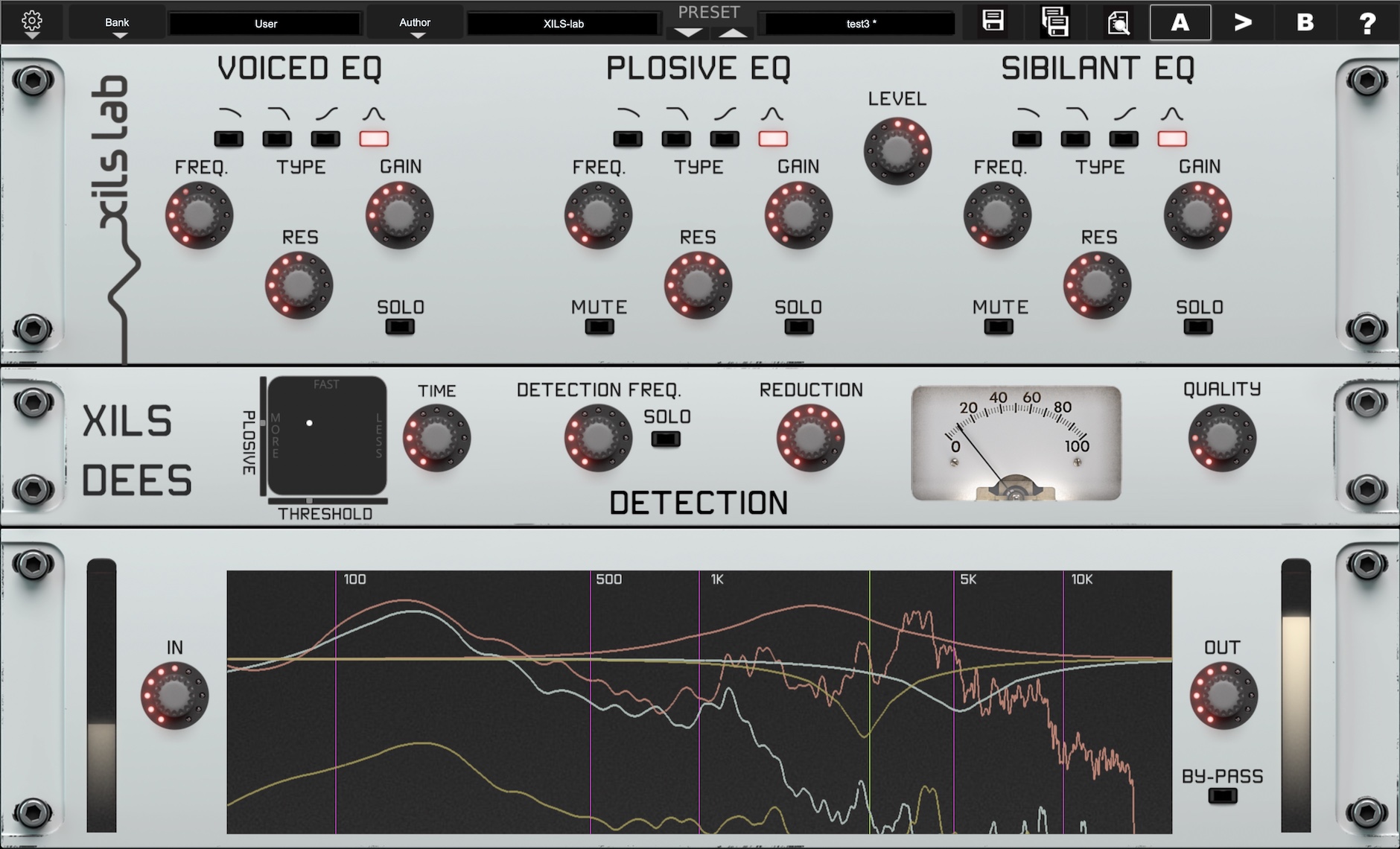Screen dimensions: 1400x849
Task: Click the Reduction knob in Detection
Action: [x=810, y=438]
